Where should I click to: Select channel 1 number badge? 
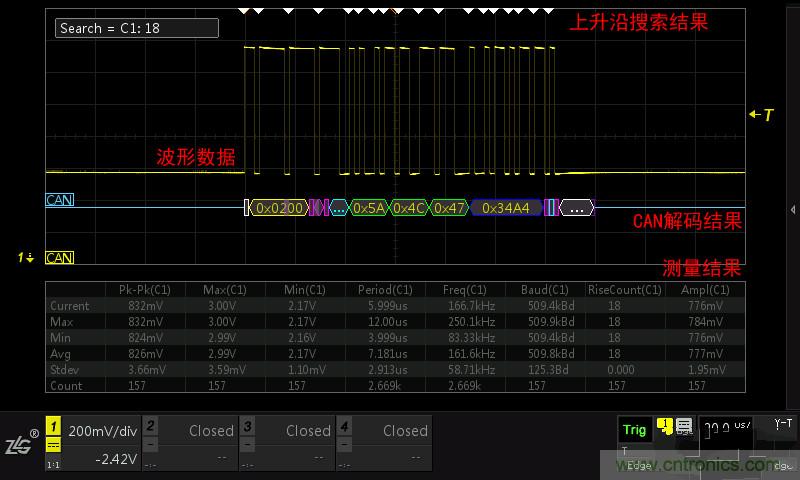click(x=54, y=425)
